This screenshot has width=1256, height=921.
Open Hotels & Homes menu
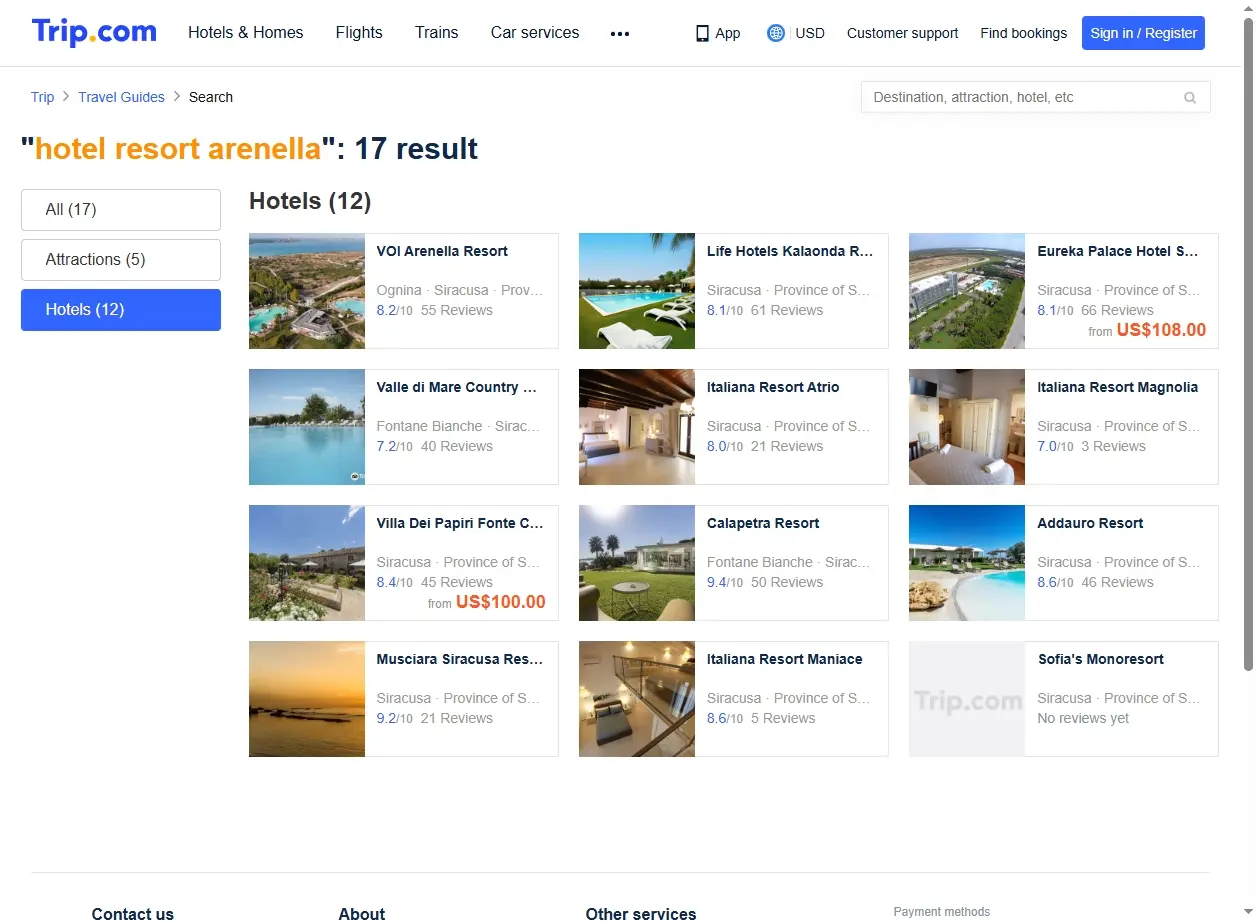[x=246, y=32]
